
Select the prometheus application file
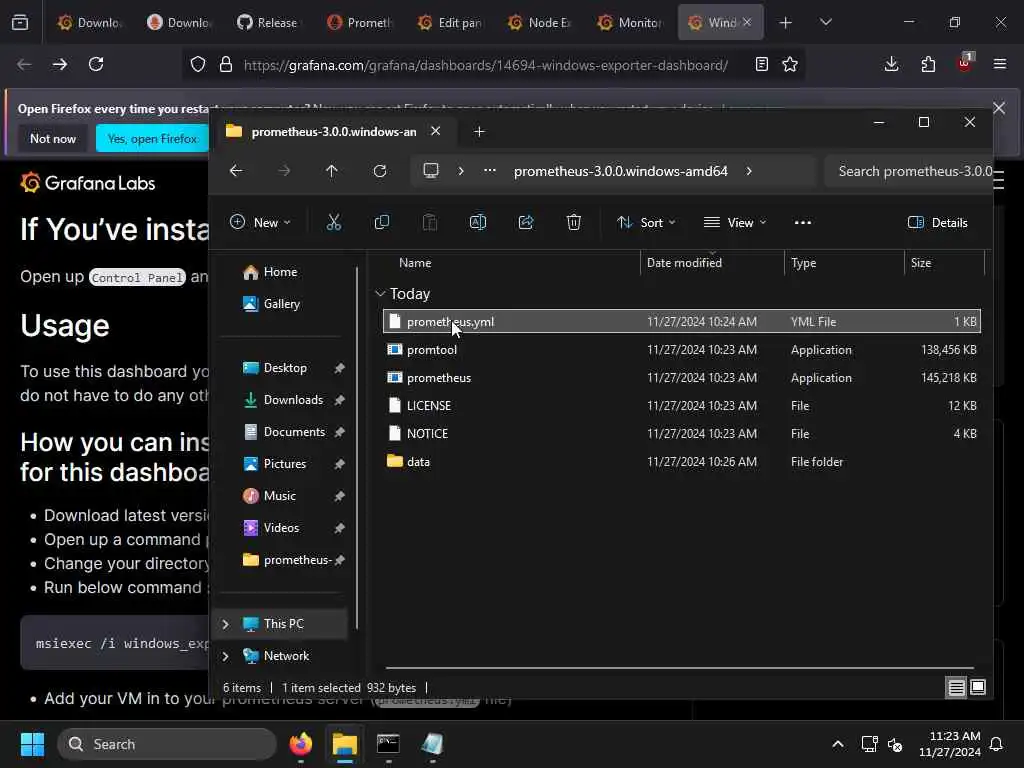pos(682,377)
